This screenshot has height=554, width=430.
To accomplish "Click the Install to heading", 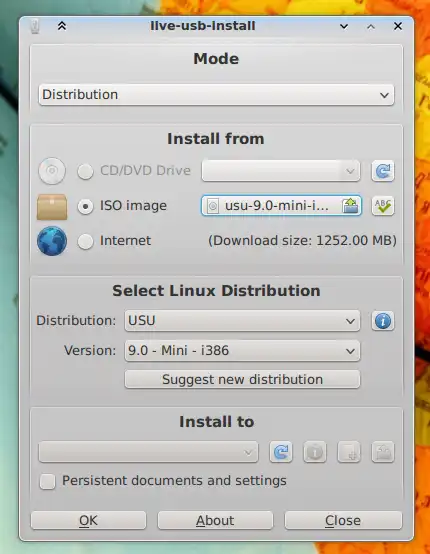I will tap(217, 422).
